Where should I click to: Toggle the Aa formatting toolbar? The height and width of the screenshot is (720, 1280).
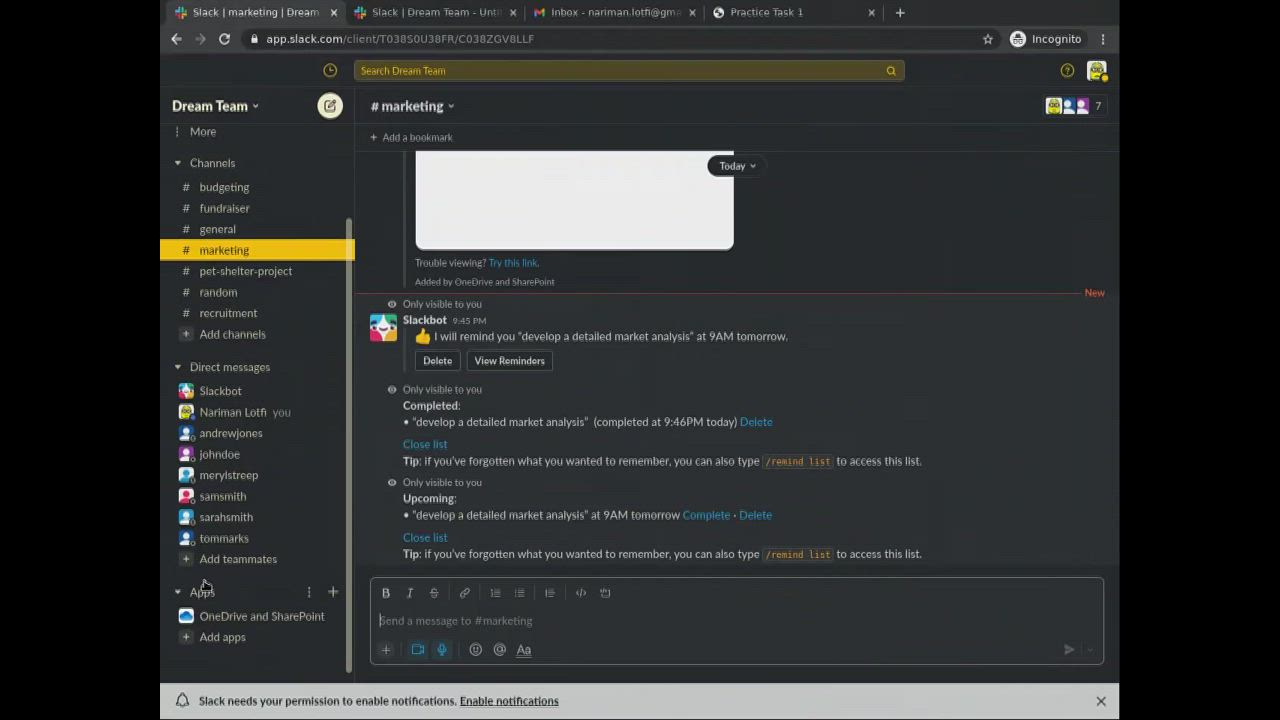524,650
